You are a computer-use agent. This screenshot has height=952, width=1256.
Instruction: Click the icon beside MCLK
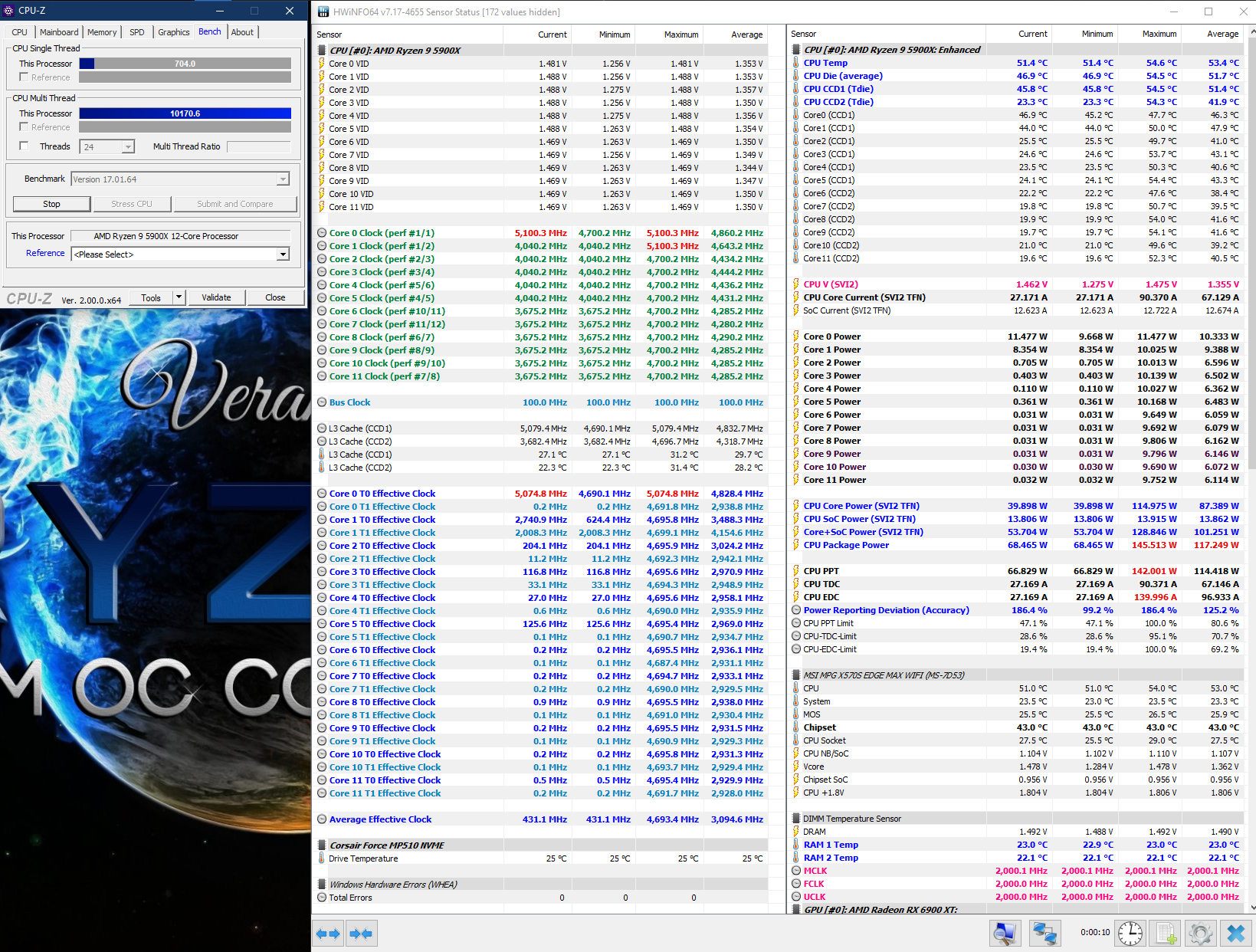click(x=796, y=871)
